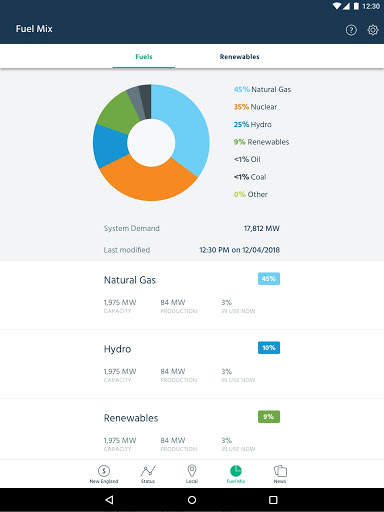The width and height of the screenshot is (384, 512).
Task: Click the 9% Renewables legend entry
Action: pos(261,142)
